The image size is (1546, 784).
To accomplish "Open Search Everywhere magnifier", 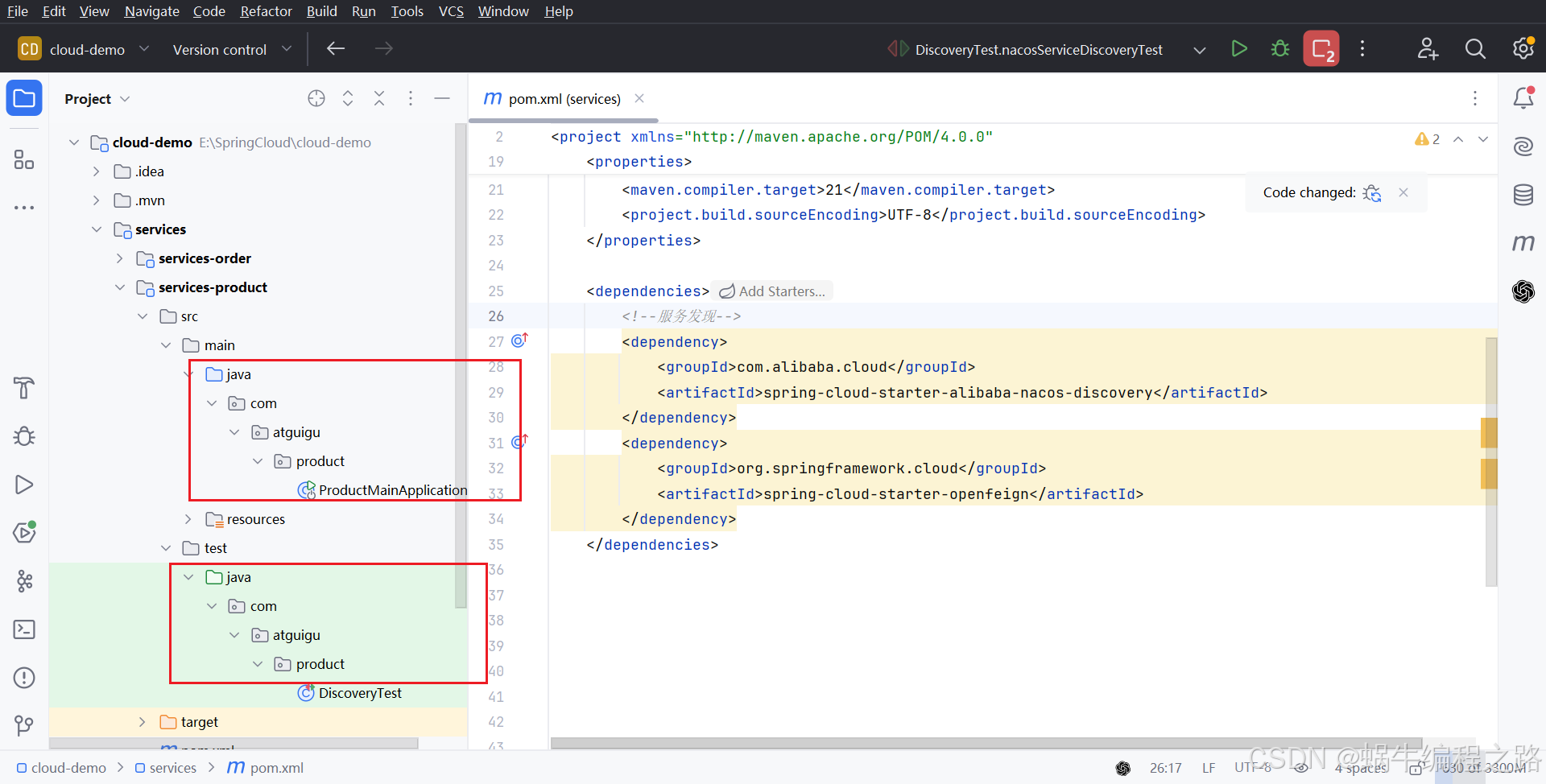I will (x=1475, y=49).
